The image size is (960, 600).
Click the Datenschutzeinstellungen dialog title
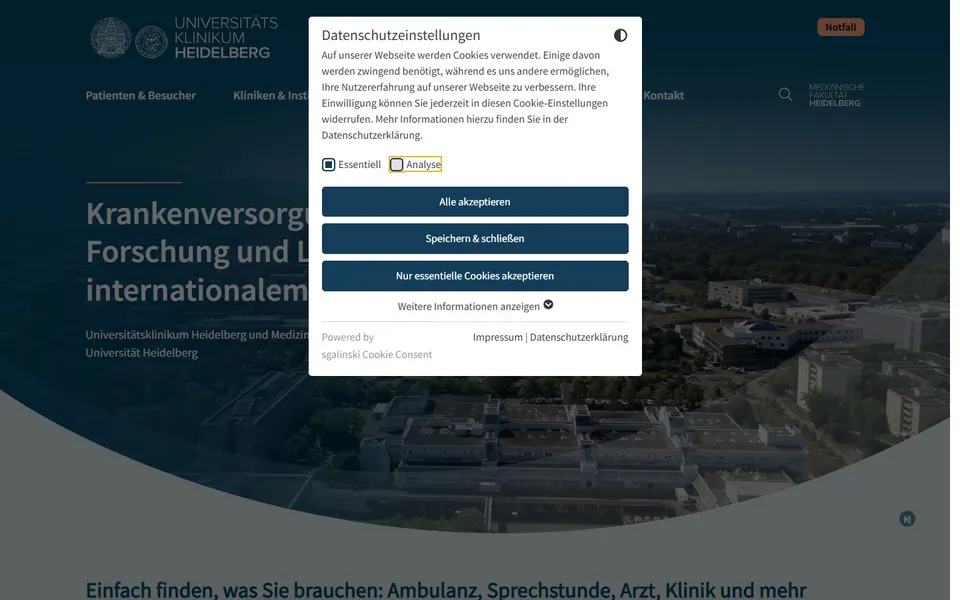[x=401, y=36]
